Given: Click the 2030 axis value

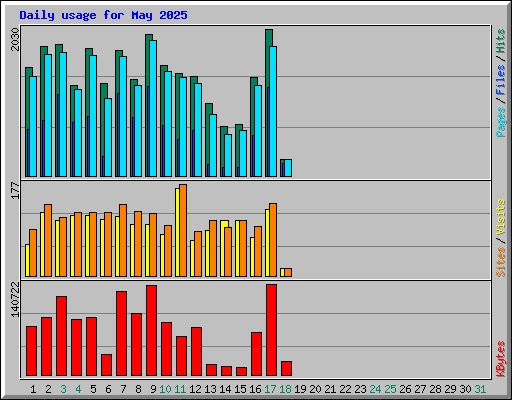Looking at the screenshot, I should tap(15, 39).
